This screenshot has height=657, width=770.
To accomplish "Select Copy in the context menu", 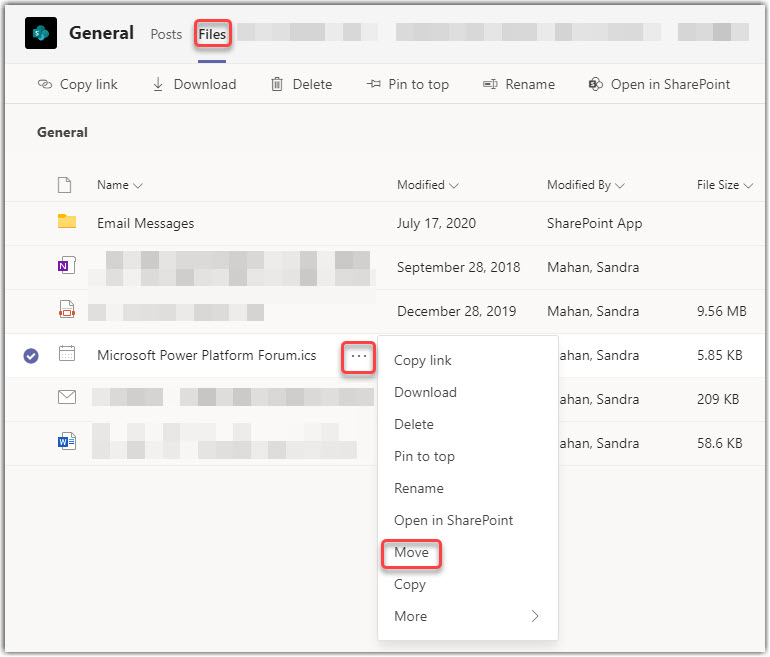I will click(x=410, y=584).
